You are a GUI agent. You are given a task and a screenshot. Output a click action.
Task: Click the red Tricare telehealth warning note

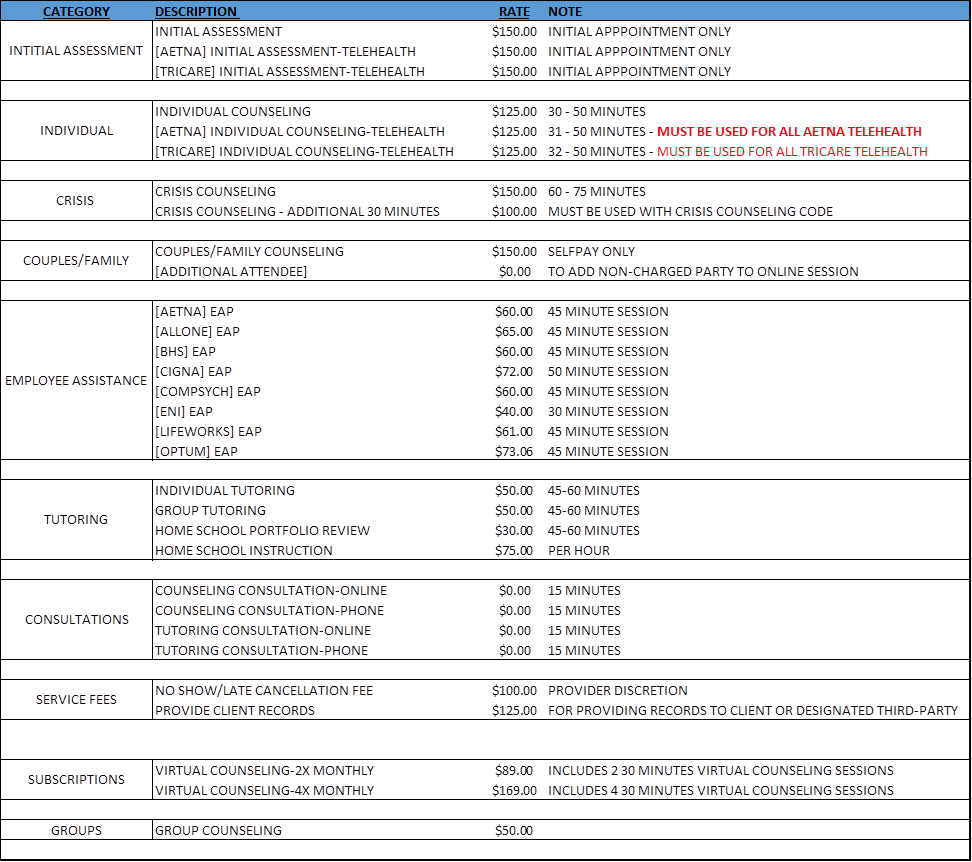(x=792, y=152)
